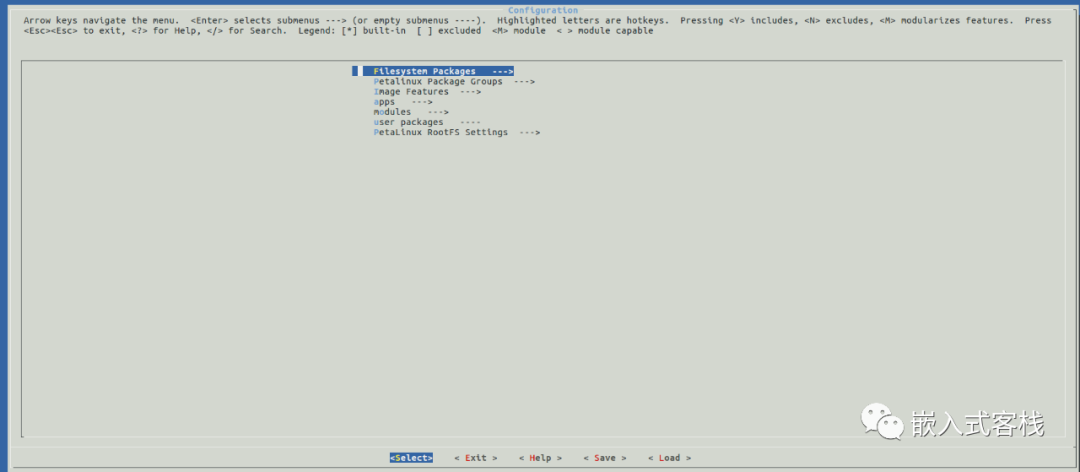Image resolution: width=1080 pixels, height=472 pixels.
Task: Click the Load button
Action: 669,458
